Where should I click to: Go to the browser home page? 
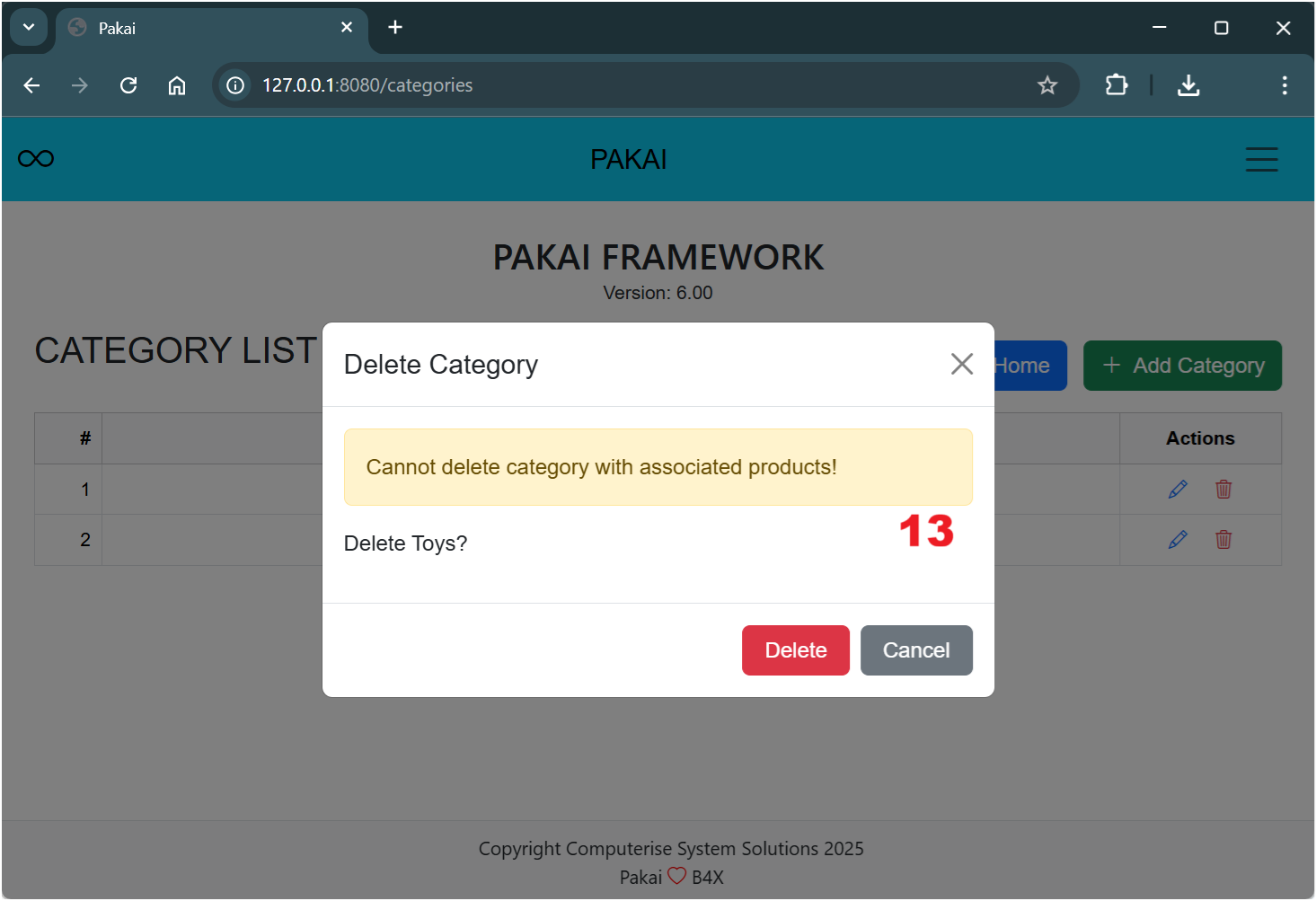click(x=177, y=85)
